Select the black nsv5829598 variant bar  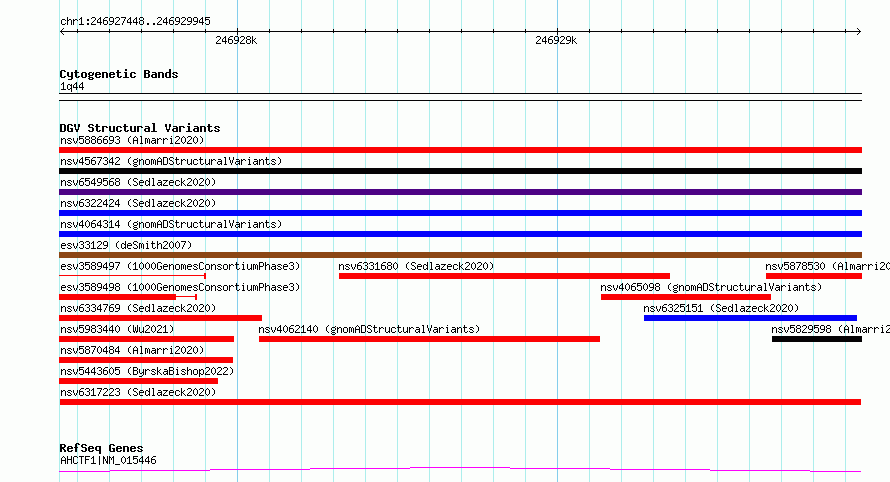coord(817,339)
